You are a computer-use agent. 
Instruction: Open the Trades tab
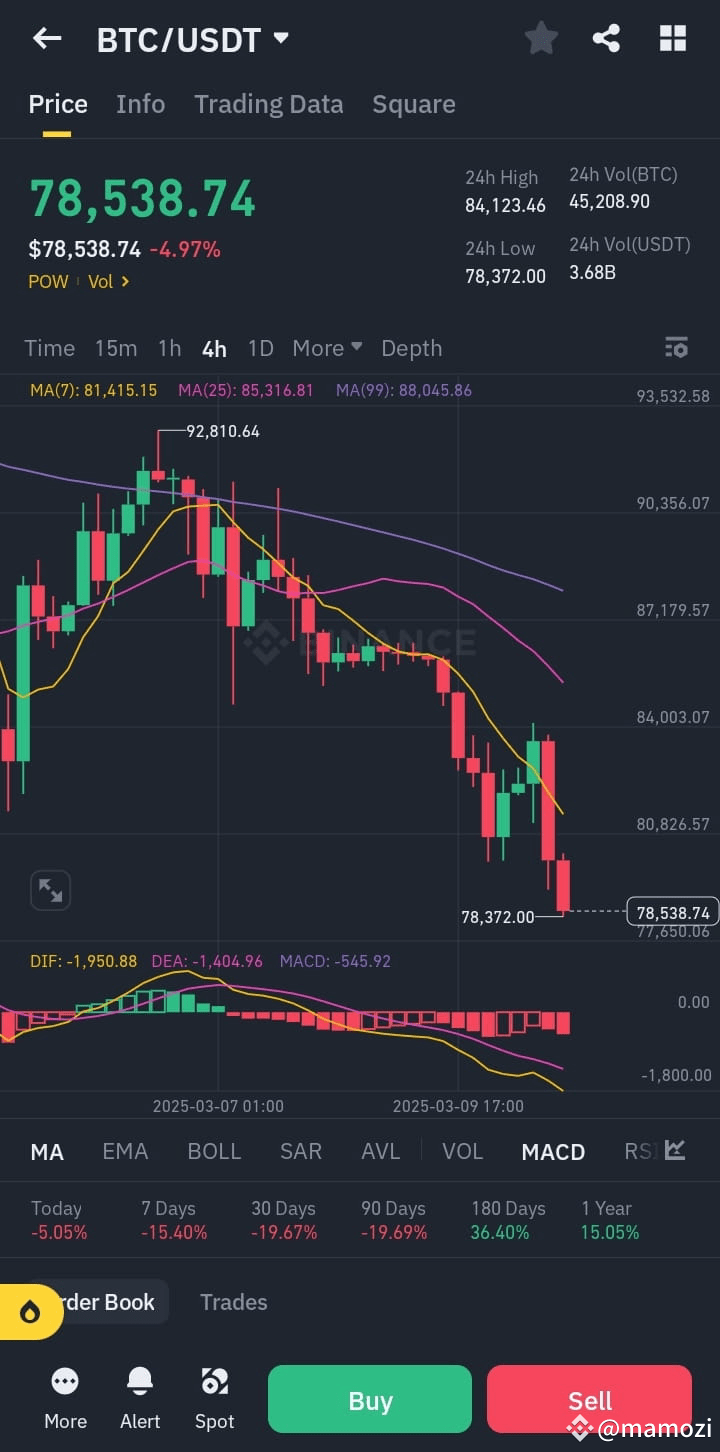pos(233,1302)
